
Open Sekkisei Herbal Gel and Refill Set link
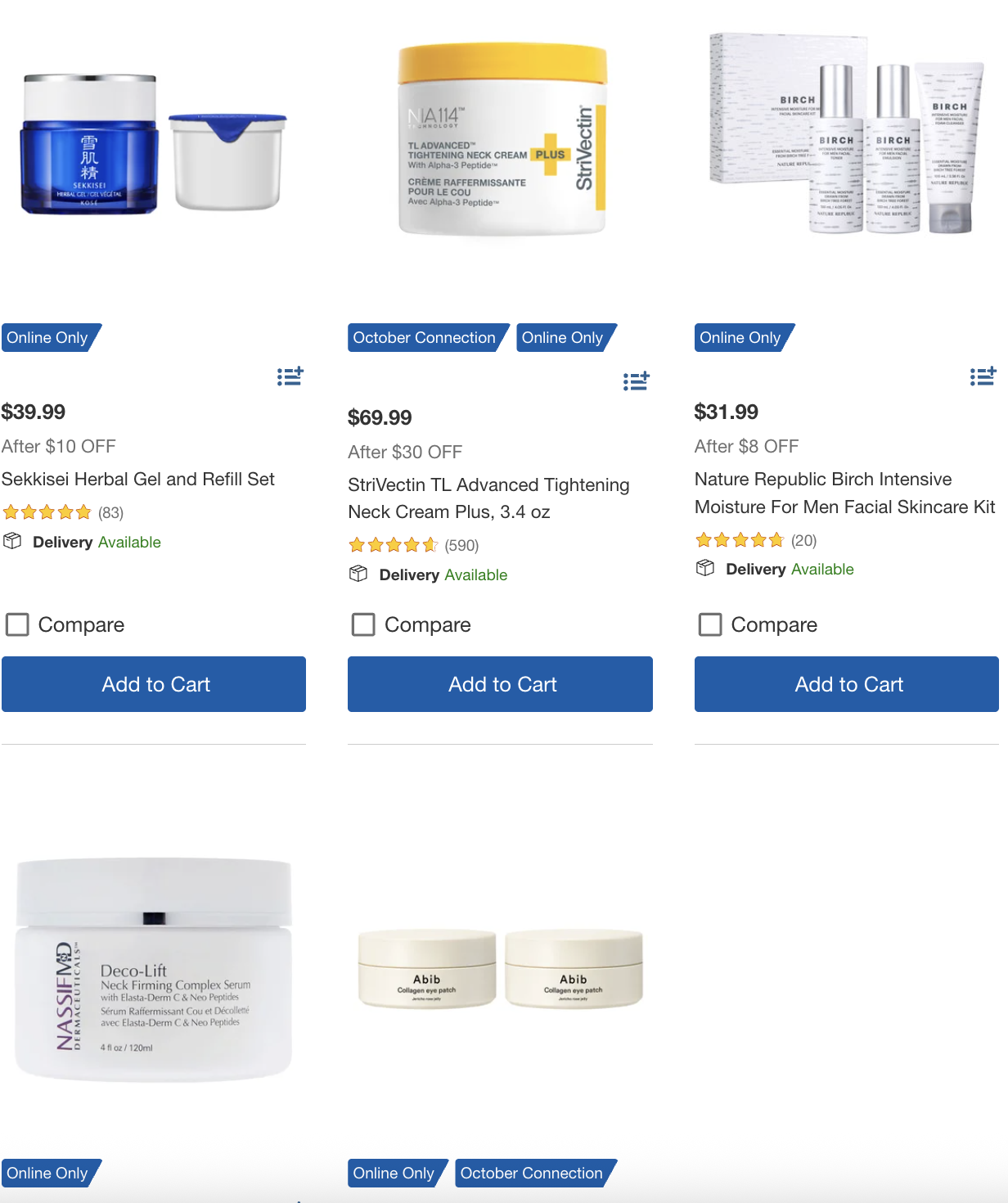138,480
